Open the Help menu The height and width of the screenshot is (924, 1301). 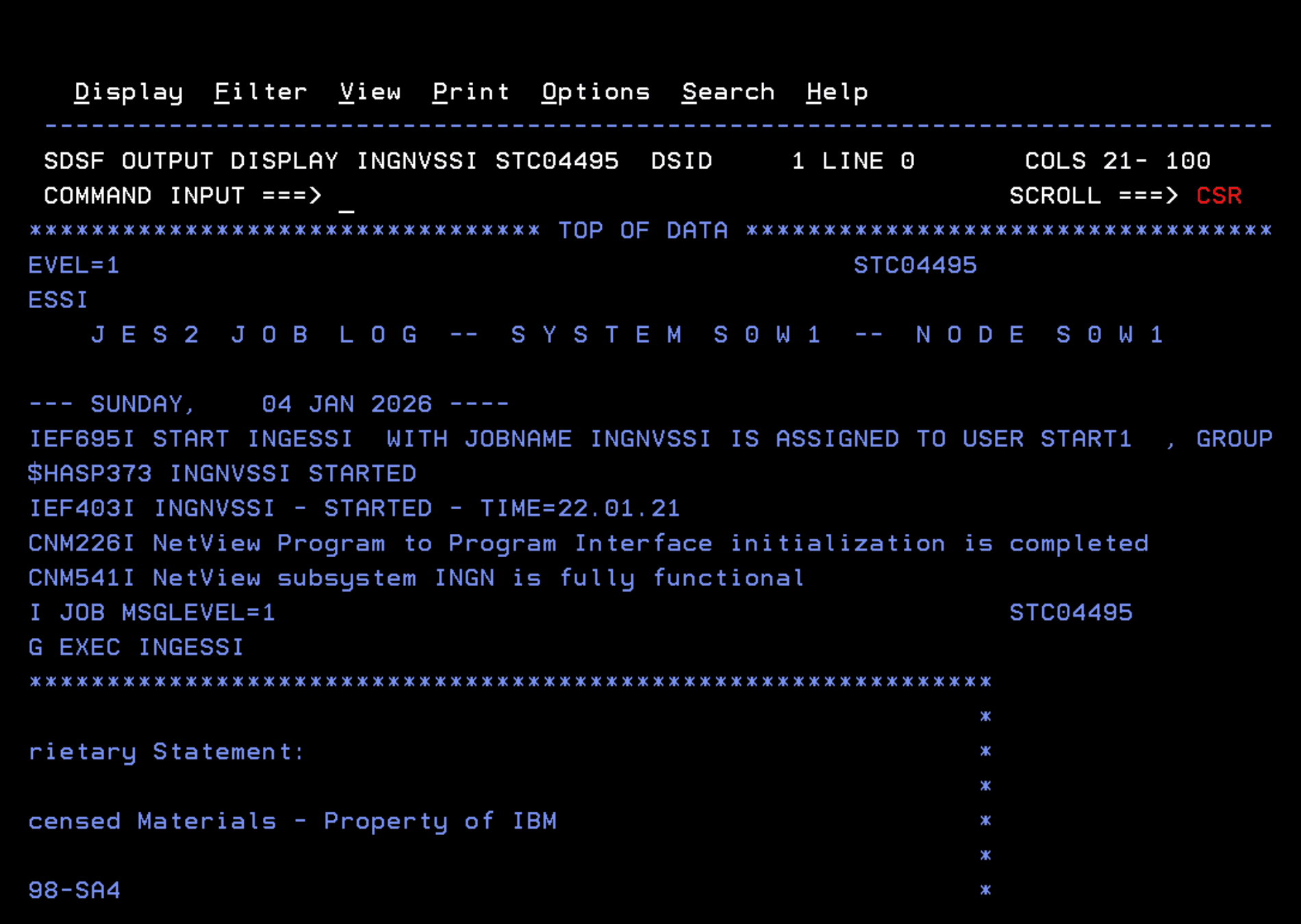(836, 92)
